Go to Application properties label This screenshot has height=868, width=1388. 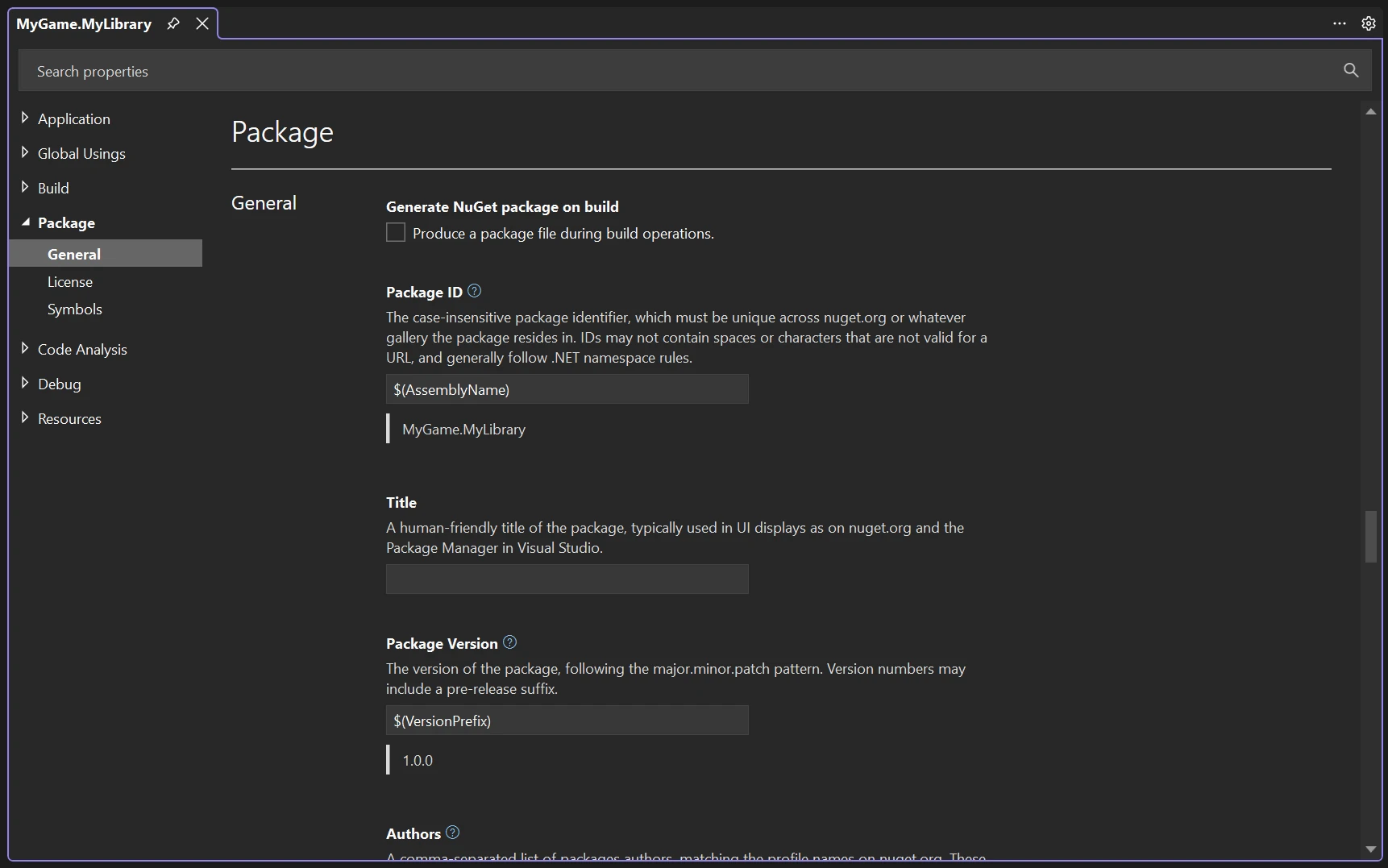[x=74, y=119]
